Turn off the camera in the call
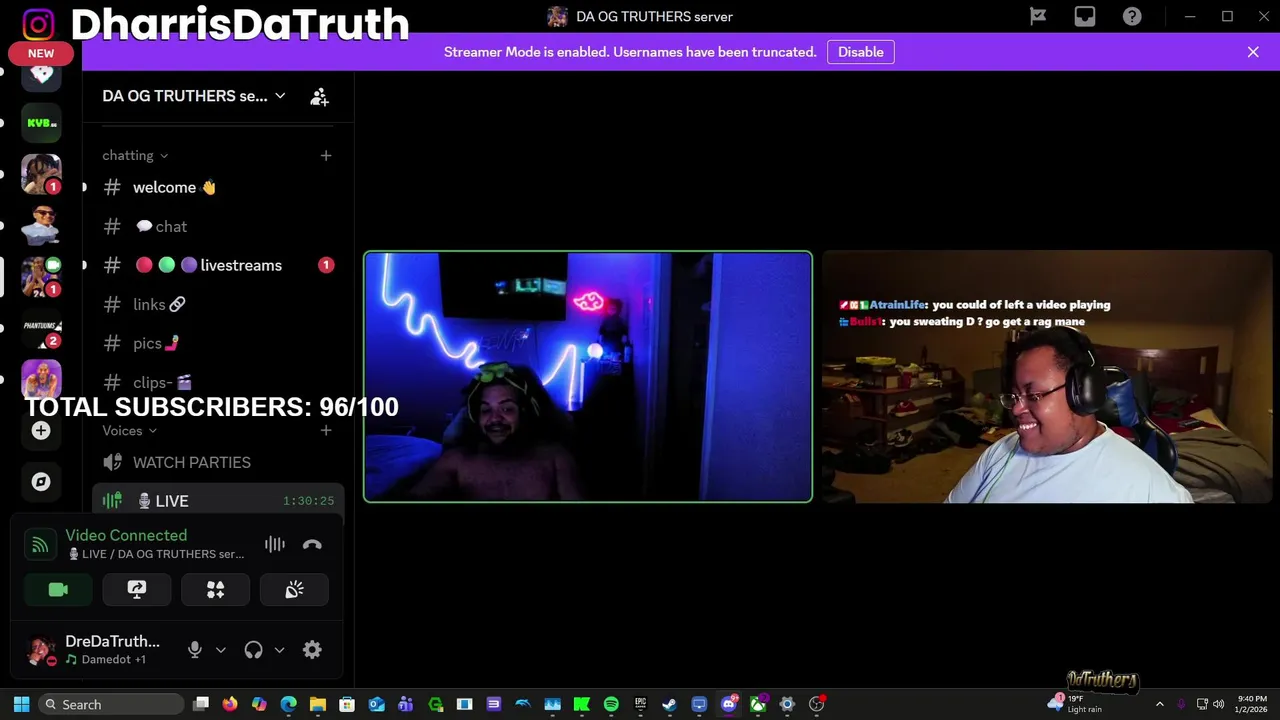 tap(58, 590)
